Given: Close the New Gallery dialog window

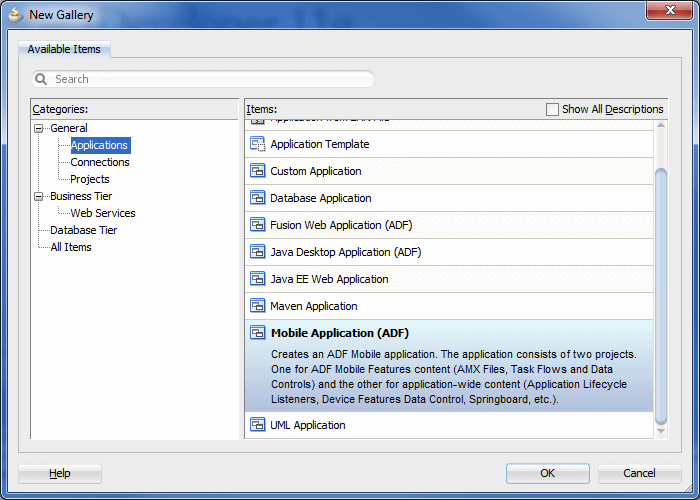Looking at the screenshot, I should click(669, 10).
